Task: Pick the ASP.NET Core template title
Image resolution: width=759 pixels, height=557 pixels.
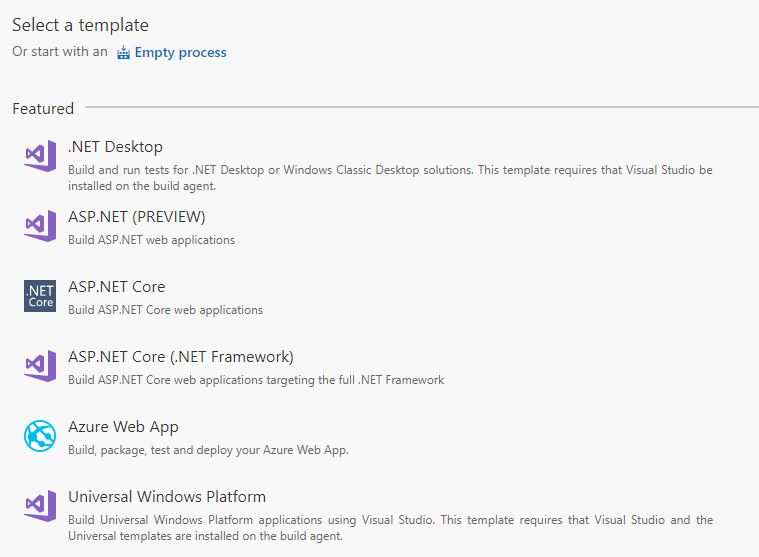Action: (117, 287)
